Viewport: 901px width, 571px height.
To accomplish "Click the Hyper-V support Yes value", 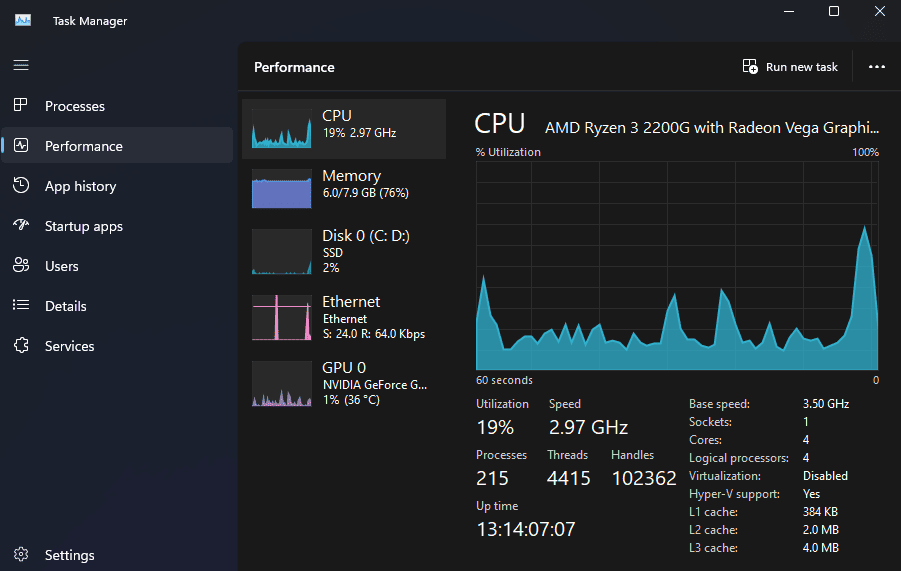I will pyautogui.click(x=811, y=494).
